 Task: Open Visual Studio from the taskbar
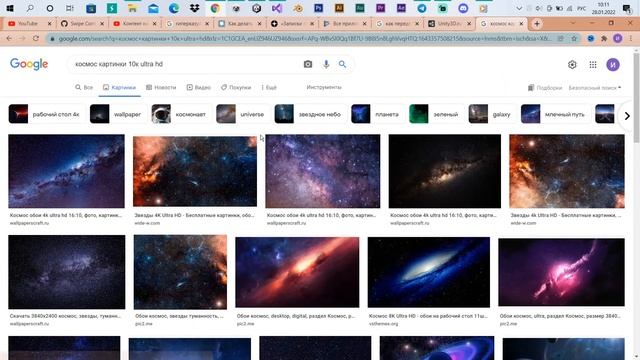click(277, 8)
